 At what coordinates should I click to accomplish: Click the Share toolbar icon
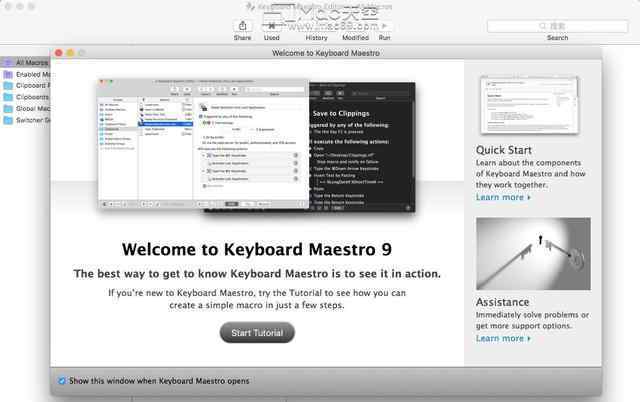242,26
